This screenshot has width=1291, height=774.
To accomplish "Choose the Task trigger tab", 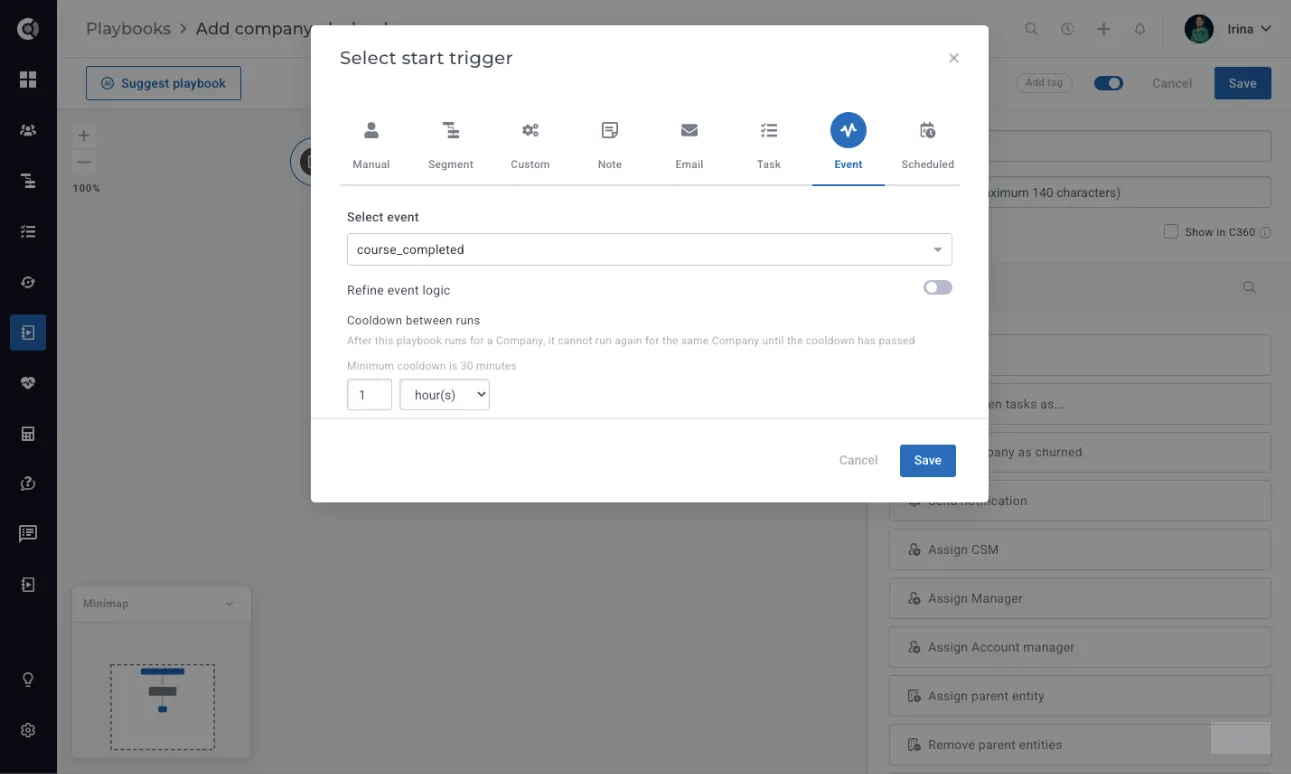I will [x=769, y=144].
